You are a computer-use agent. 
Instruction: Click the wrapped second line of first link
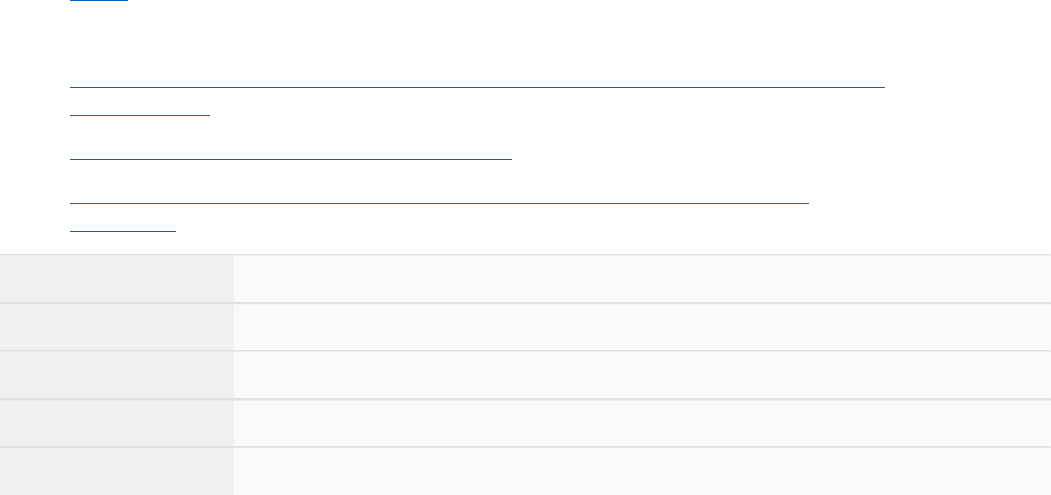tap(140, 114)
